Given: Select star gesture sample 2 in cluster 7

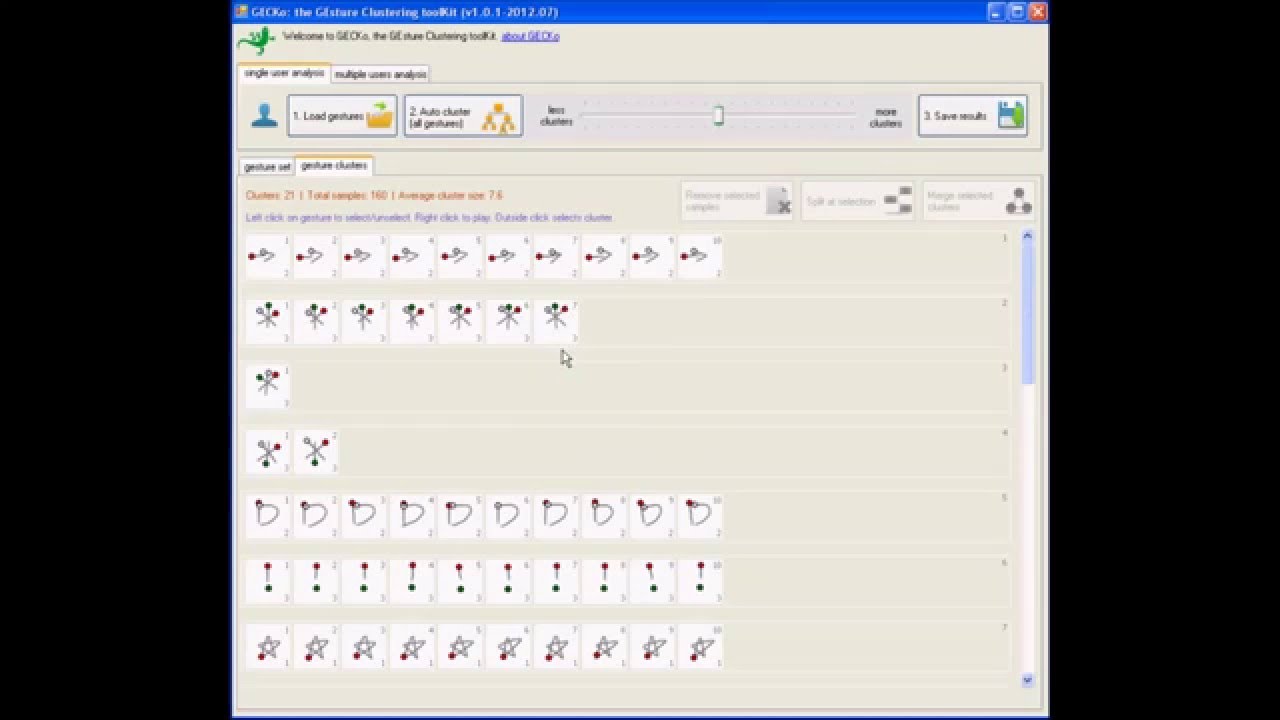Looking at the screenshot, I should point(315,647).
